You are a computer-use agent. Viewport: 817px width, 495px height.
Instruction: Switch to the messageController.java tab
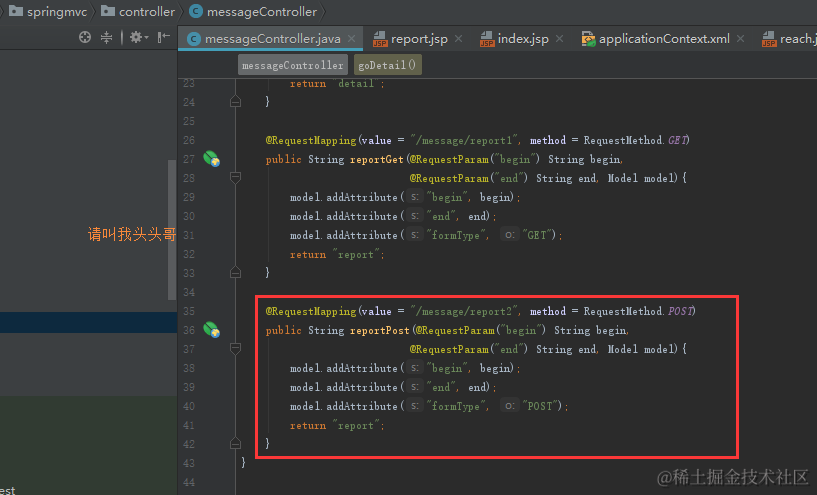point(270,39)
